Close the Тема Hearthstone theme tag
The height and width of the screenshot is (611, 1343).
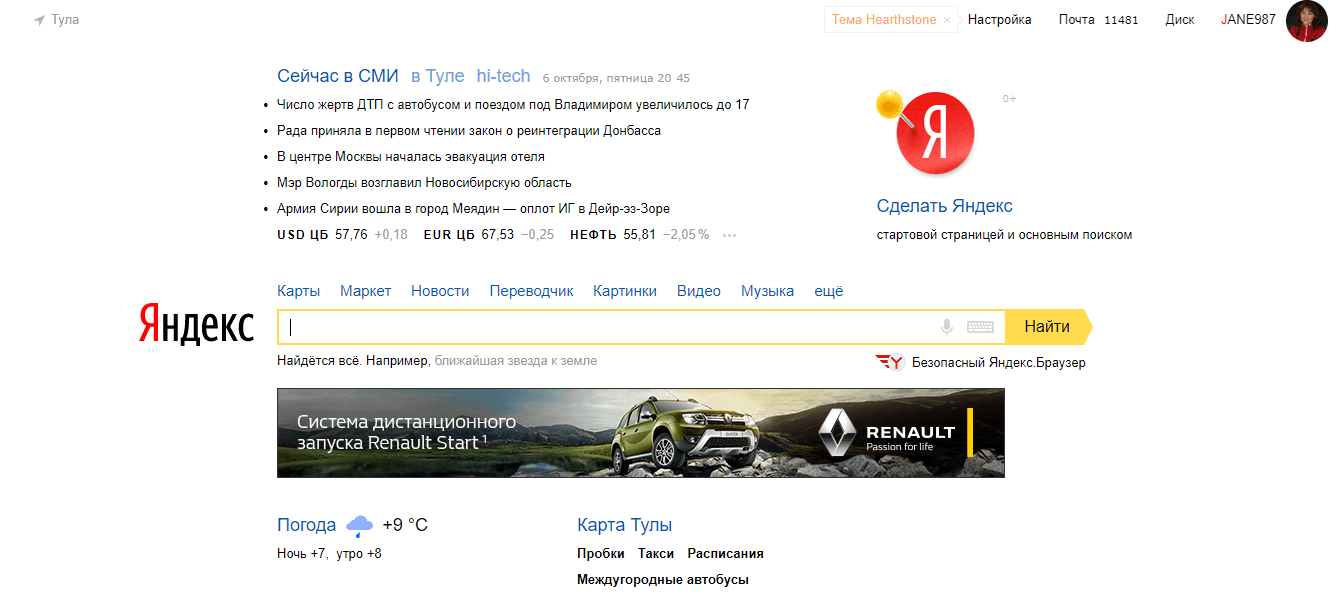[946, 20]
